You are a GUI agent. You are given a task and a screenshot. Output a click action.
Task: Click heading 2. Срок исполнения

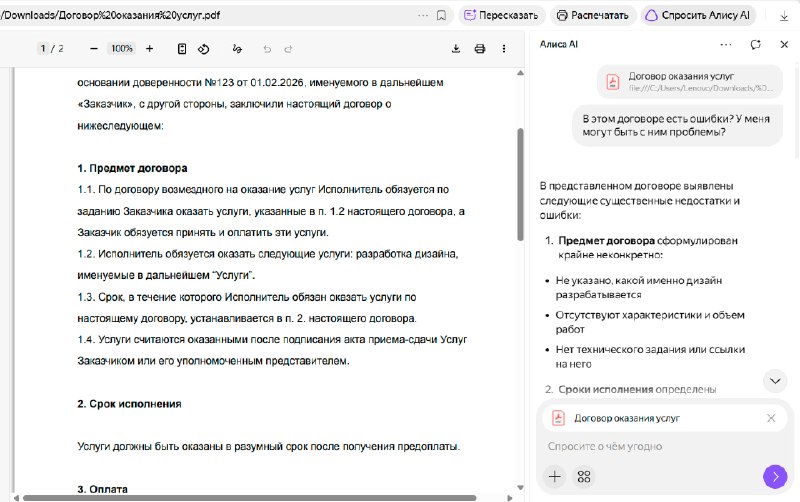129,404
